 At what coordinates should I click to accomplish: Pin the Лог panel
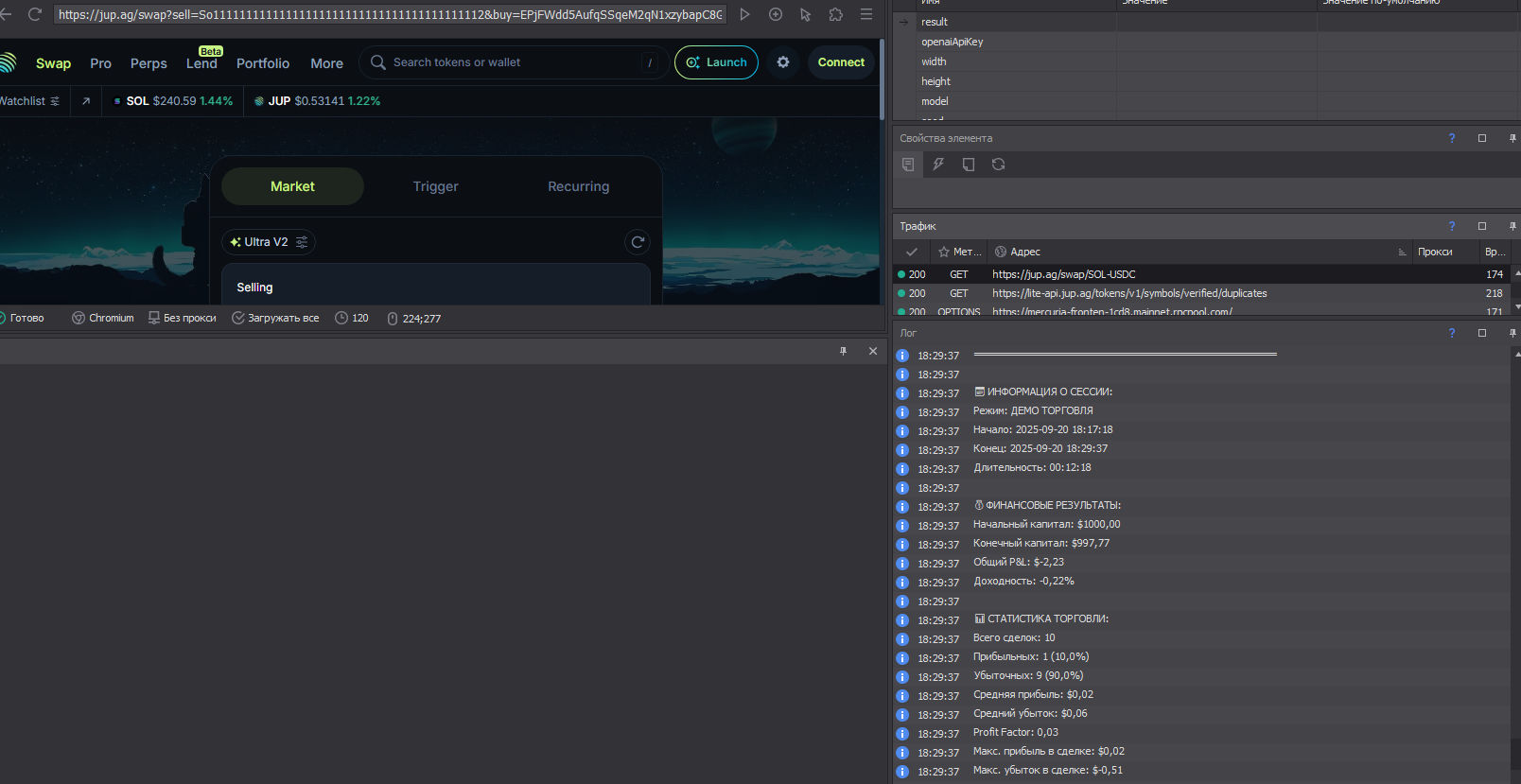[x=1512, y=333]
